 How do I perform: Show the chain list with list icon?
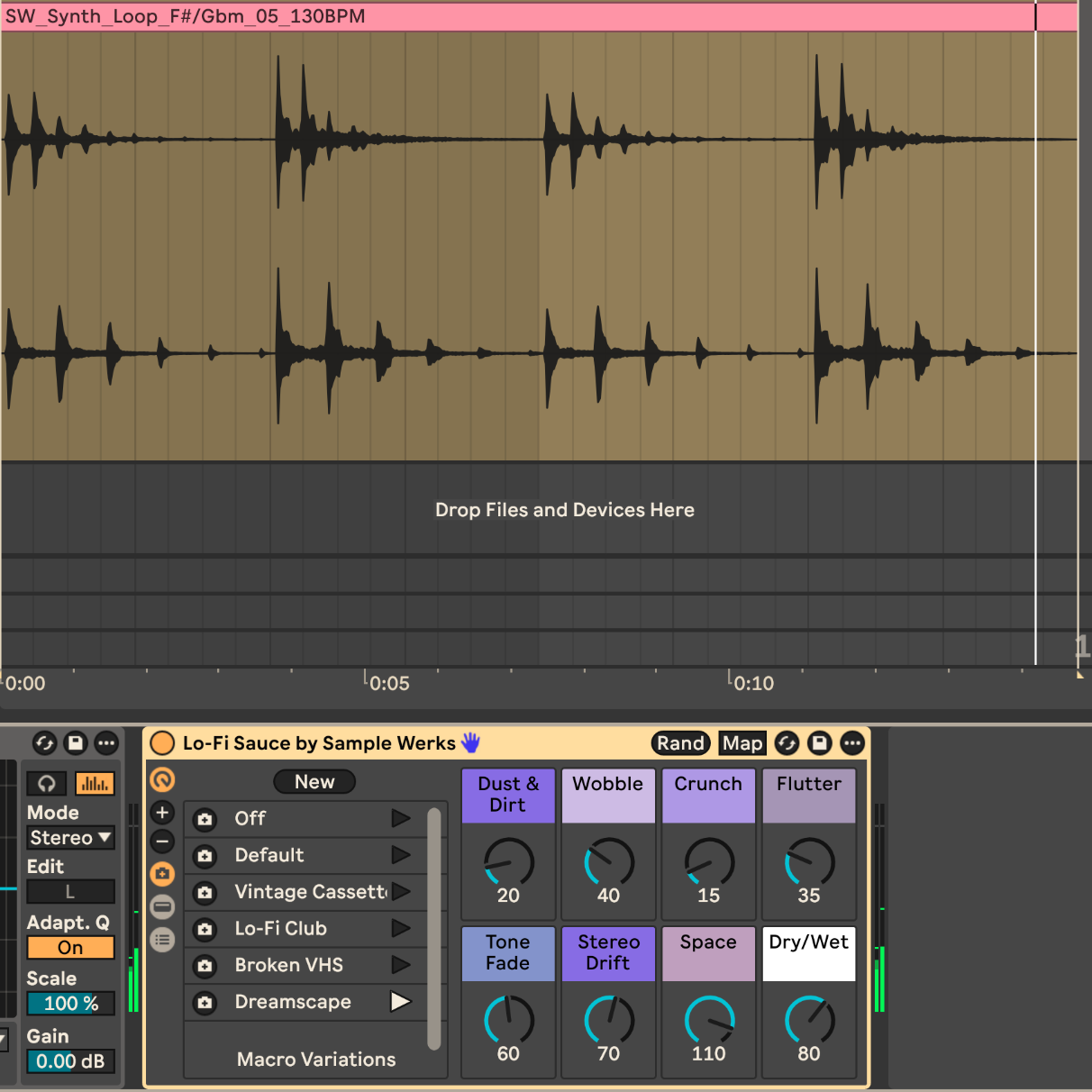[x=162, y=940]
